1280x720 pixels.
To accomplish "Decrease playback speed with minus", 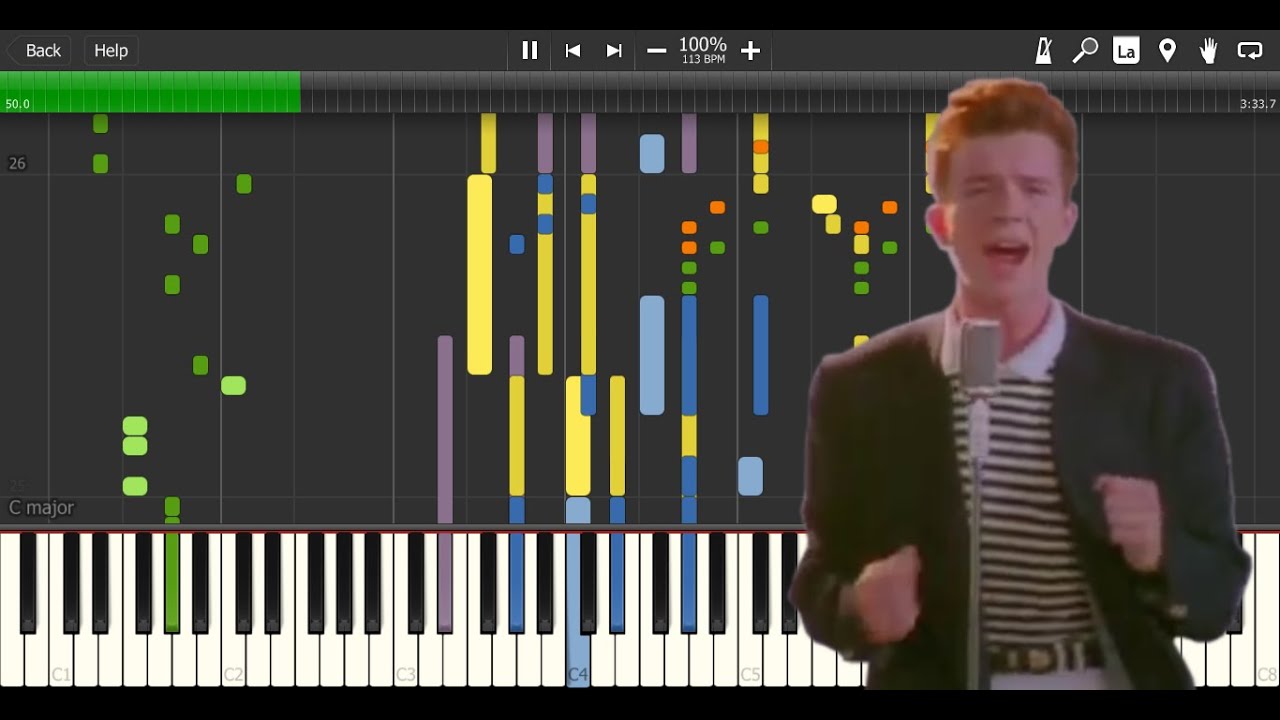I will [x=657, y=50].
